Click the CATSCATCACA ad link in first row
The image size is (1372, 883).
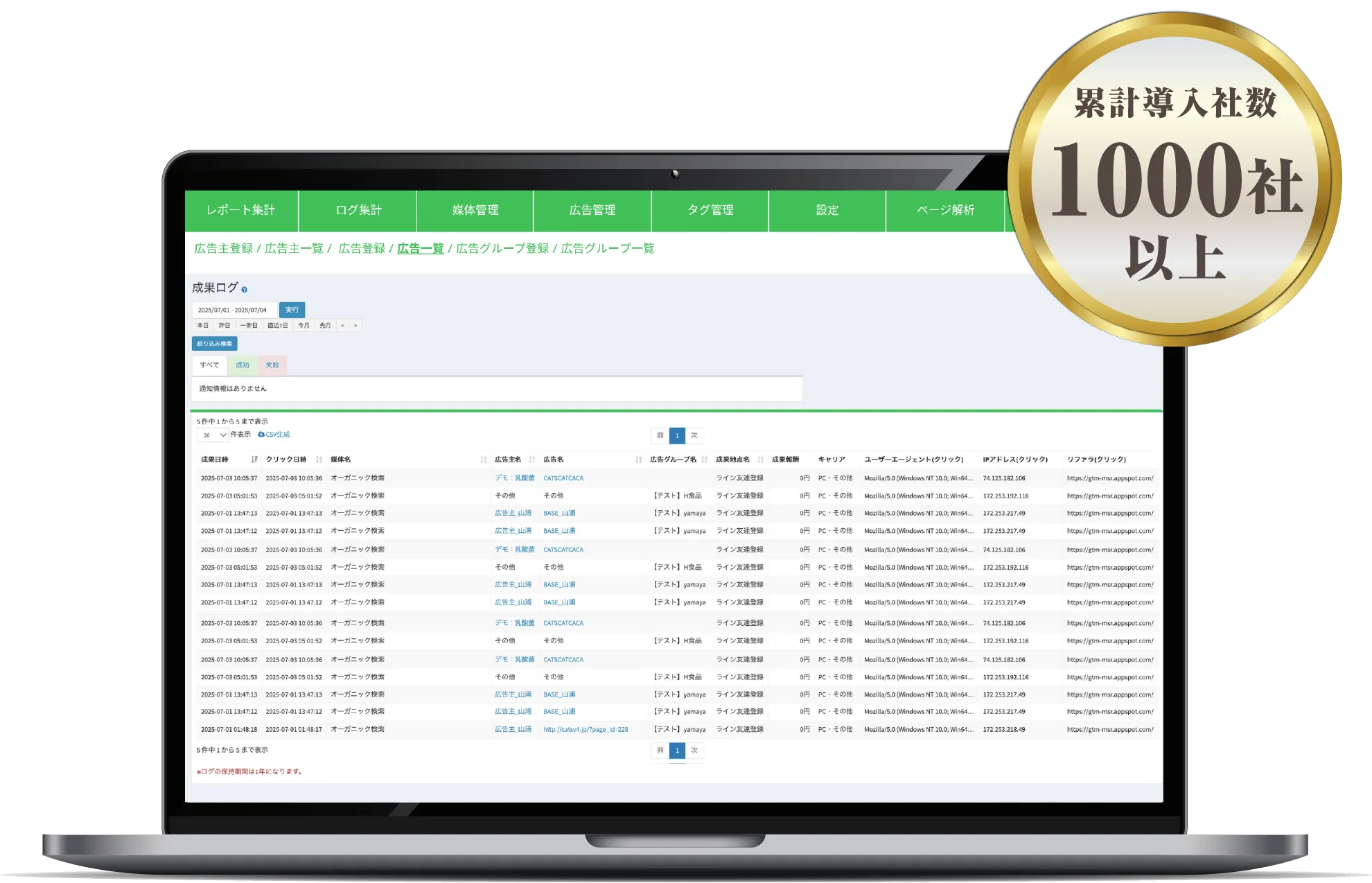(563, 478)
